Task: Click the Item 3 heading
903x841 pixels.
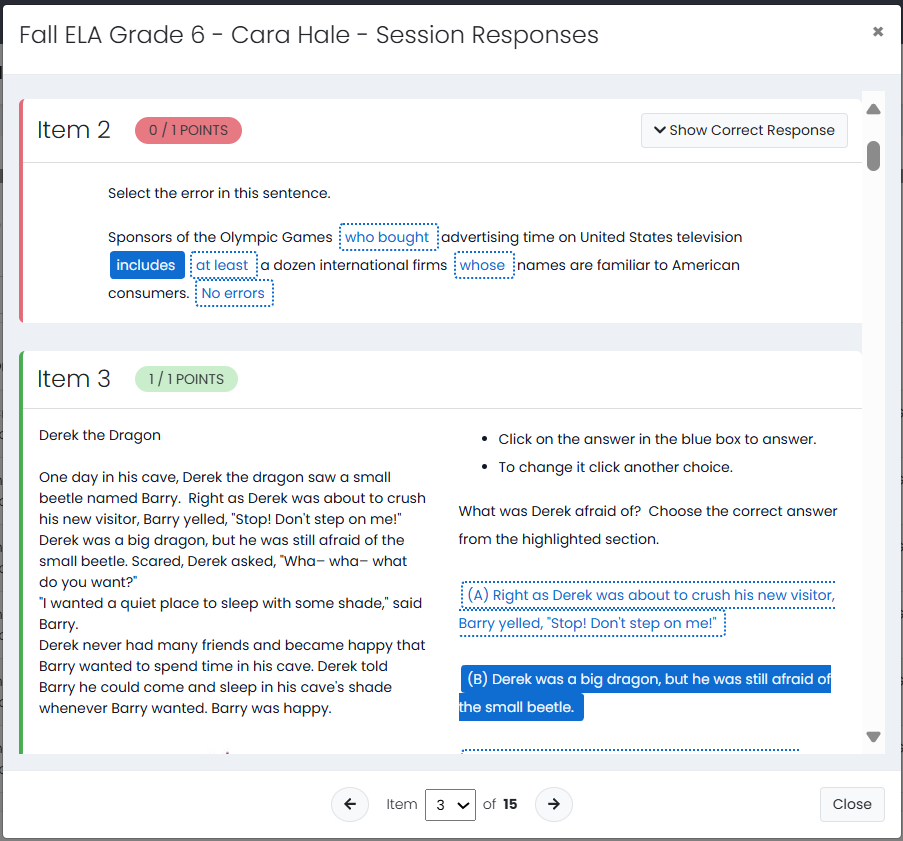Action: tap(74, 379)
